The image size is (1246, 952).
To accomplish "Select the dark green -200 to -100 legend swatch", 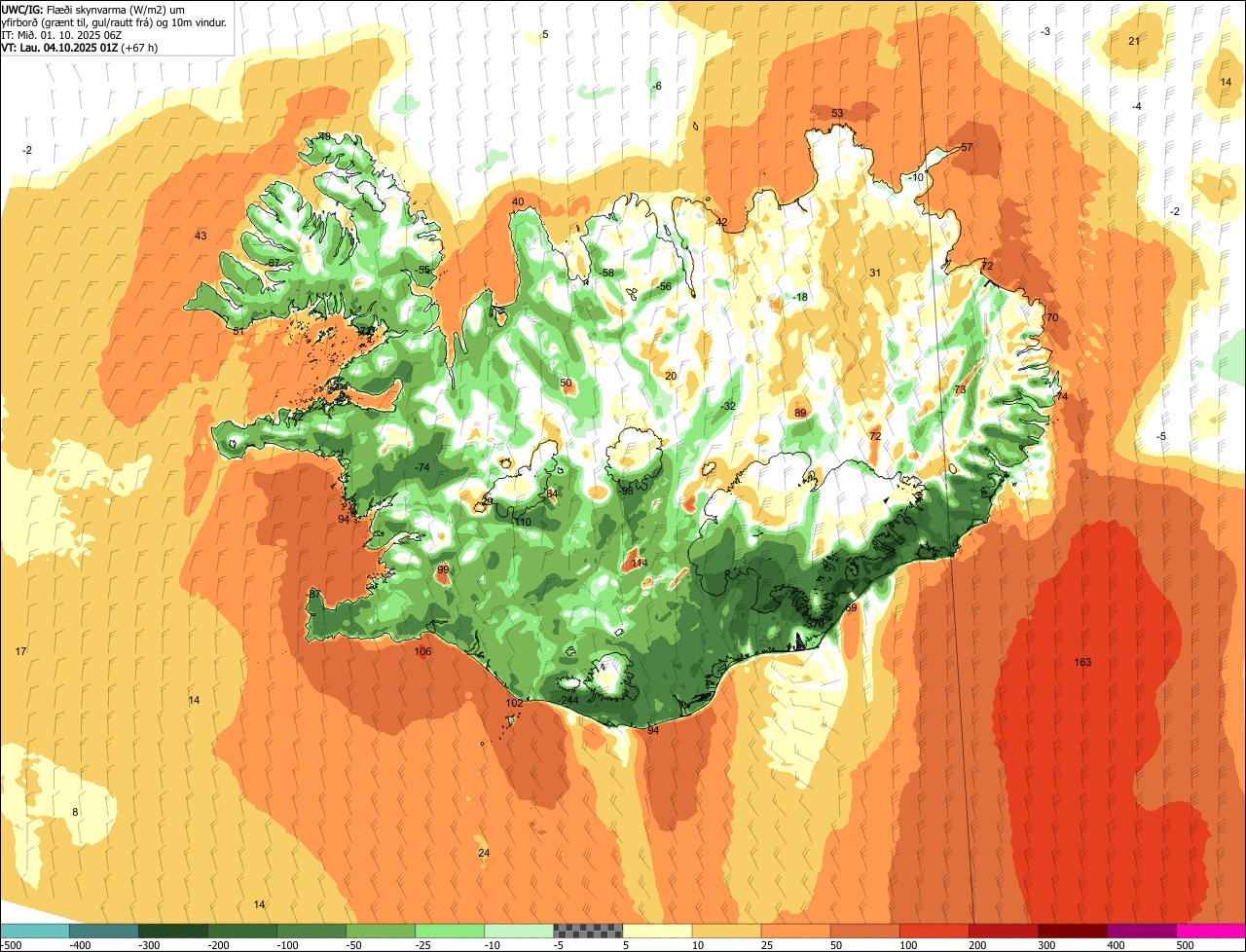I will pos(242,931).
